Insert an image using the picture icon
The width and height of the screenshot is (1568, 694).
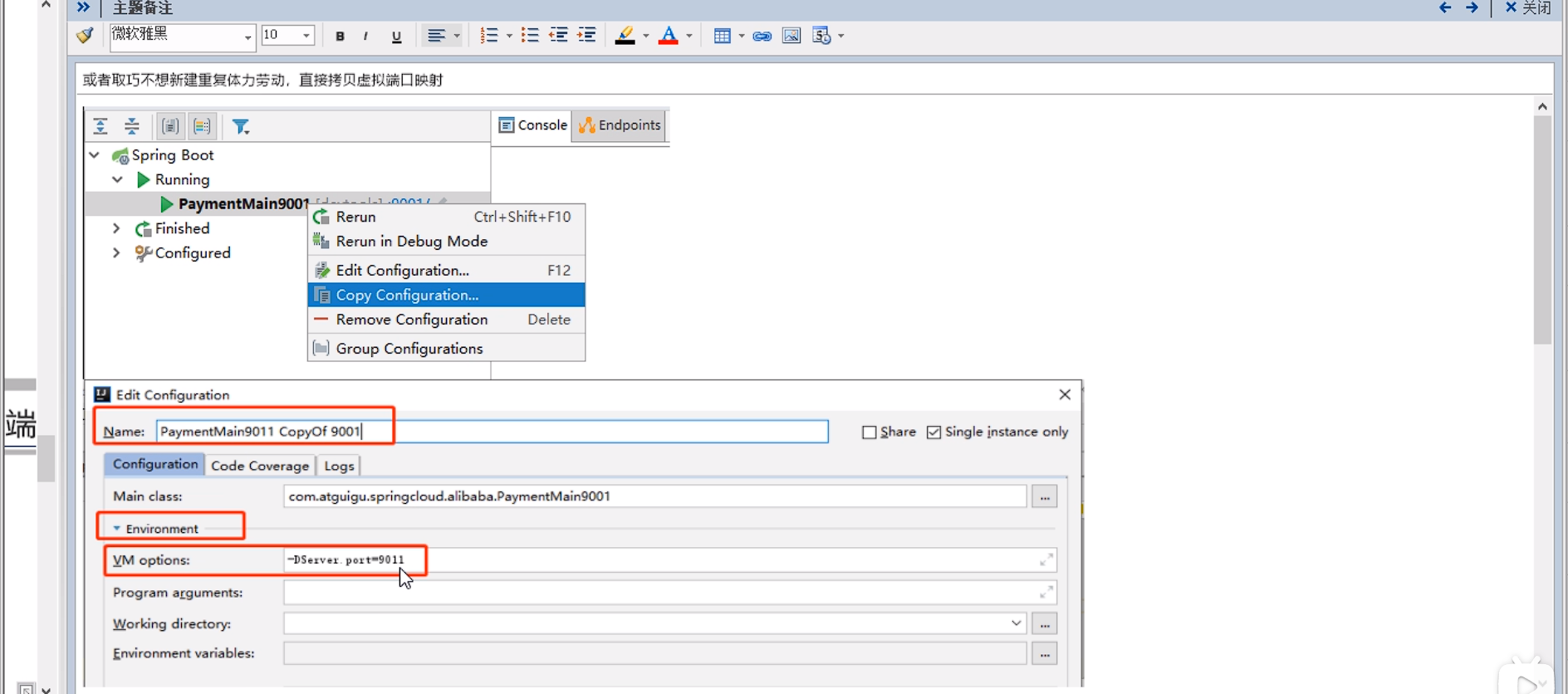tap(791, 36)
